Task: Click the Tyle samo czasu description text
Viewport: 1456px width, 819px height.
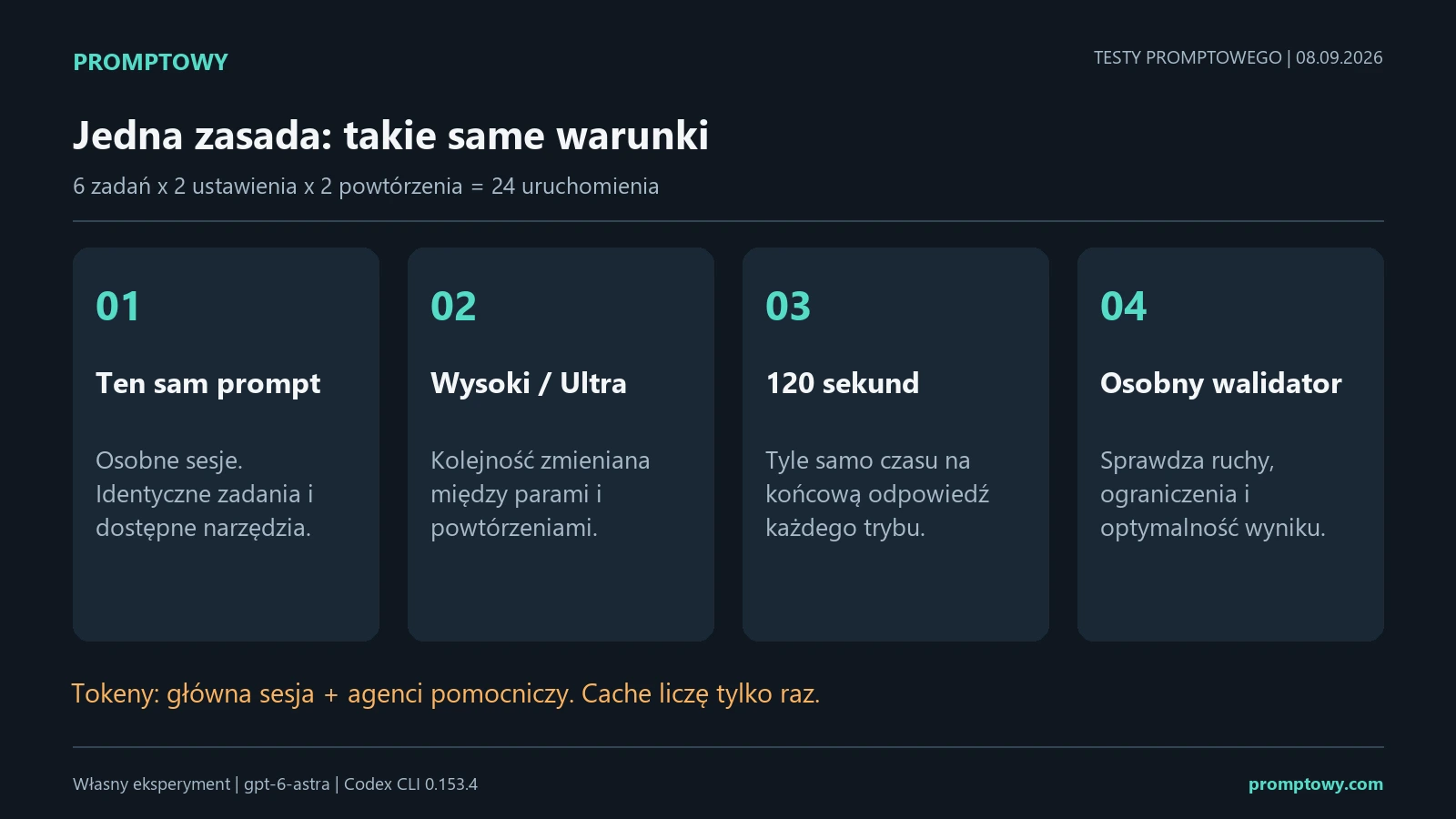Action: click(876, 494)
